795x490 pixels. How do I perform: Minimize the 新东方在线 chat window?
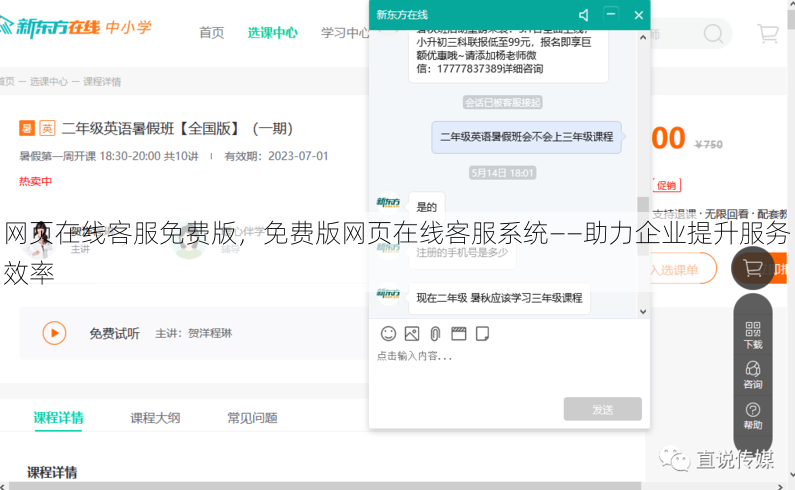point(611,15)
